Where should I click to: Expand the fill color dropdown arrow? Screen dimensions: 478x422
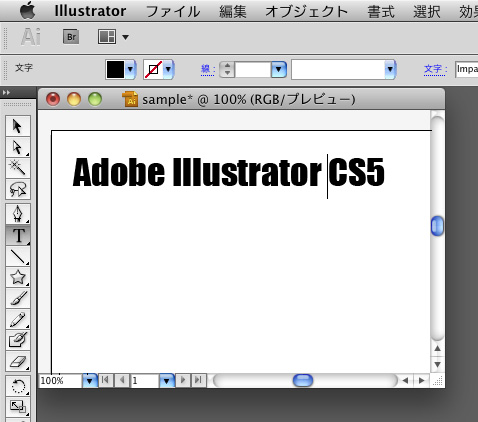point(130,69)
